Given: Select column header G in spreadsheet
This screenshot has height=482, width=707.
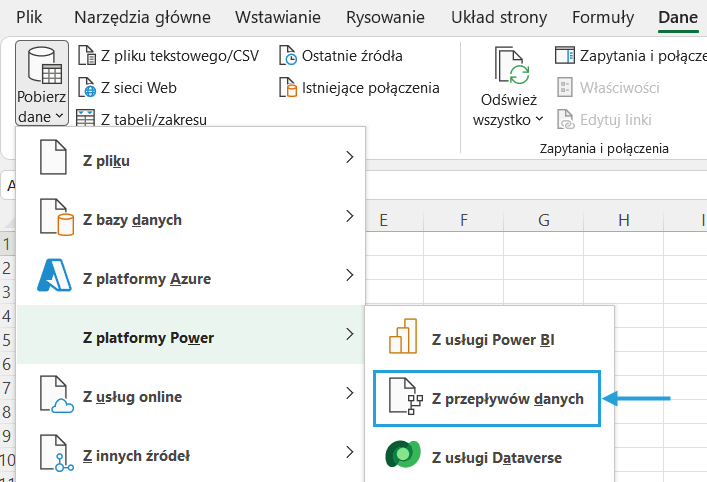Looking at the screenshot, I should 543,220.
